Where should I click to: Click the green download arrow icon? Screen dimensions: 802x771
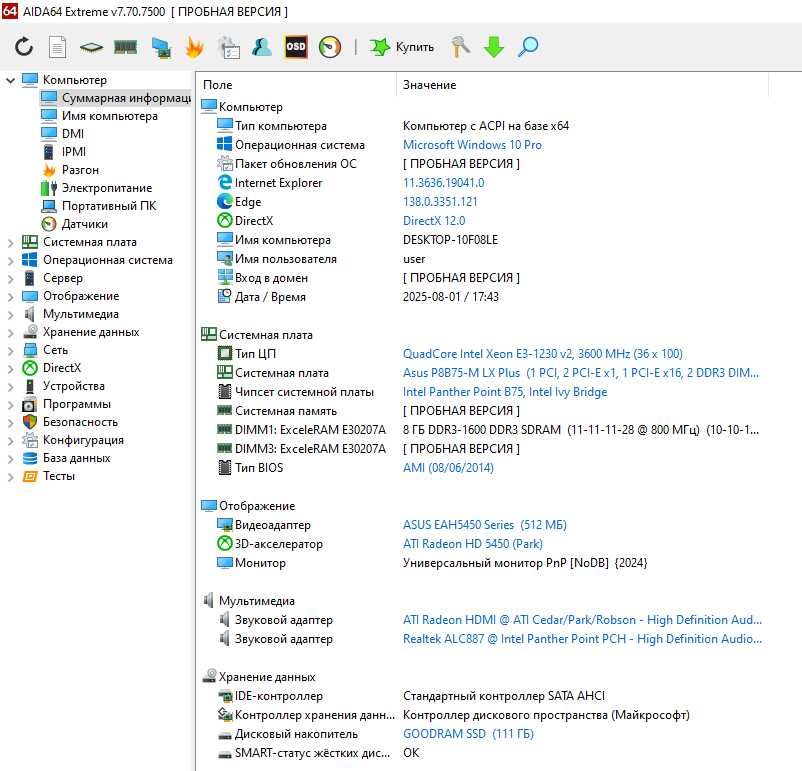(x=494, y=47)
